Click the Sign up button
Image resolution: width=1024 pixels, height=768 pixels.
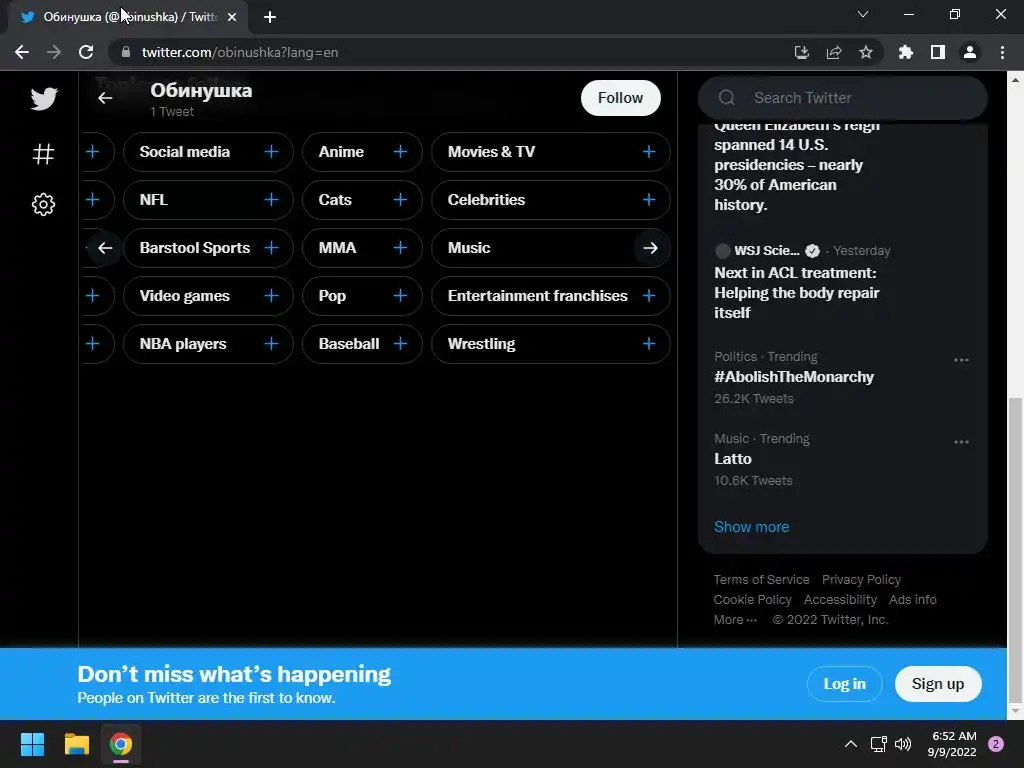click(x=938, y=684)
